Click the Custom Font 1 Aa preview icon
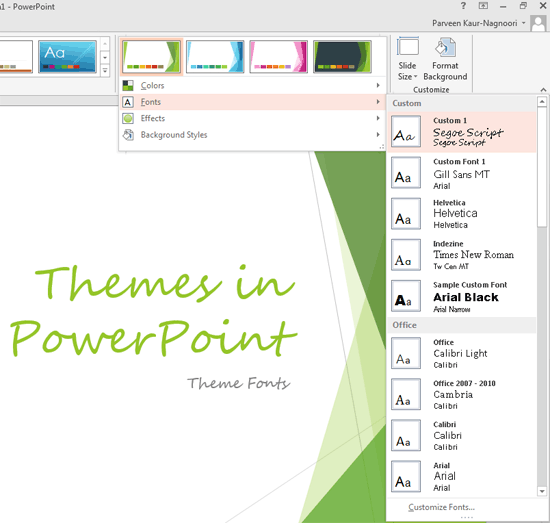The image size is (550, 523). pos(406,173)
